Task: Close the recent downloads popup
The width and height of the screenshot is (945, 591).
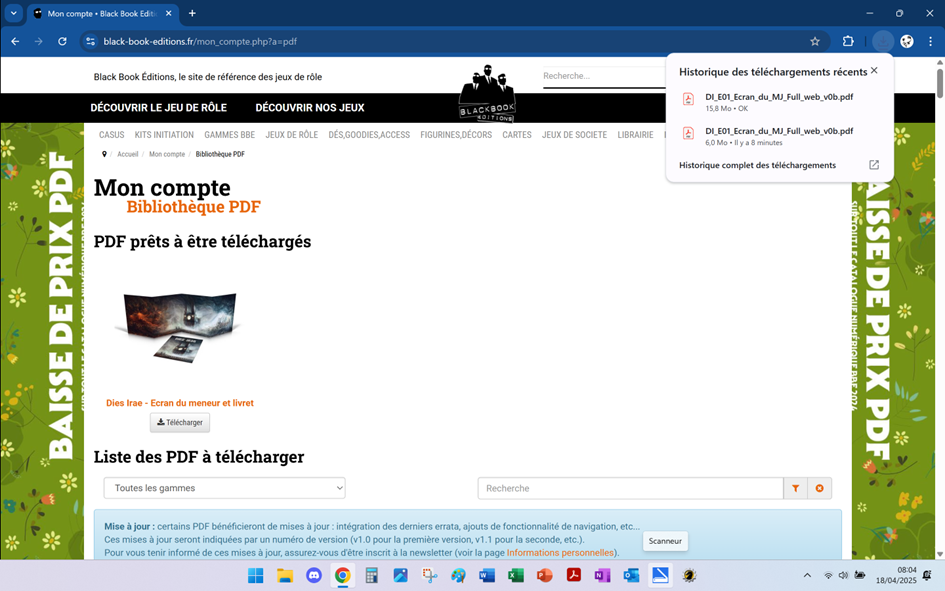Action: click(x=874, y=71)
